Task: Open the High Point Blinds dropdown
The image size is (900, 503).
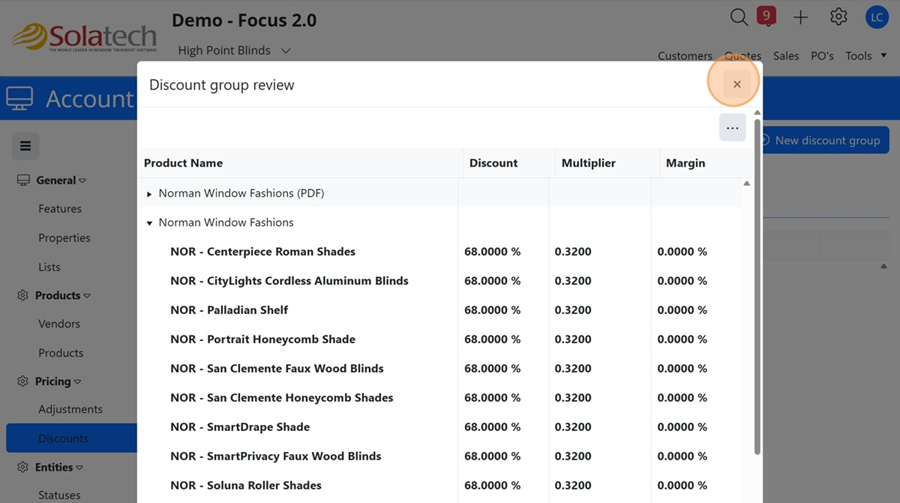Action: (x=234, y=50)
